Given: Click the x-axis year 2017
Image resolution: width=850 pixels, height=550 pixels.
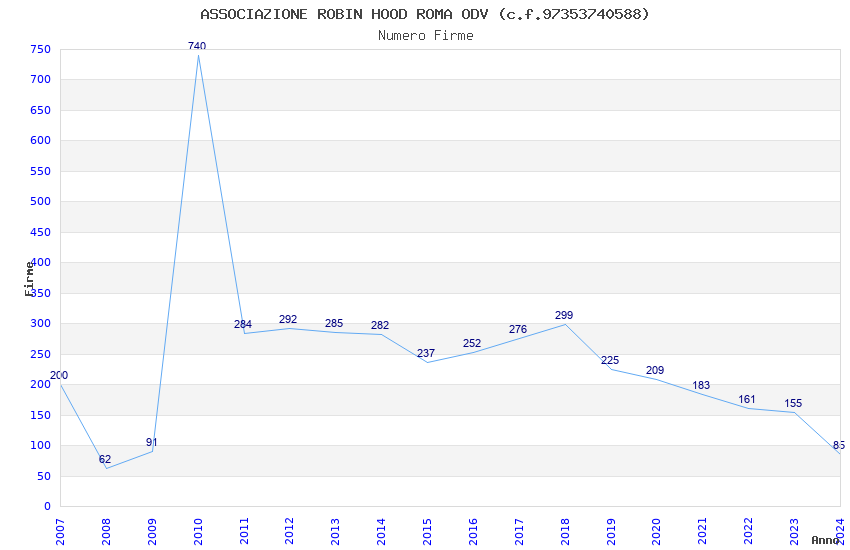Looking at the screenshot, I should tap(519, 532).
